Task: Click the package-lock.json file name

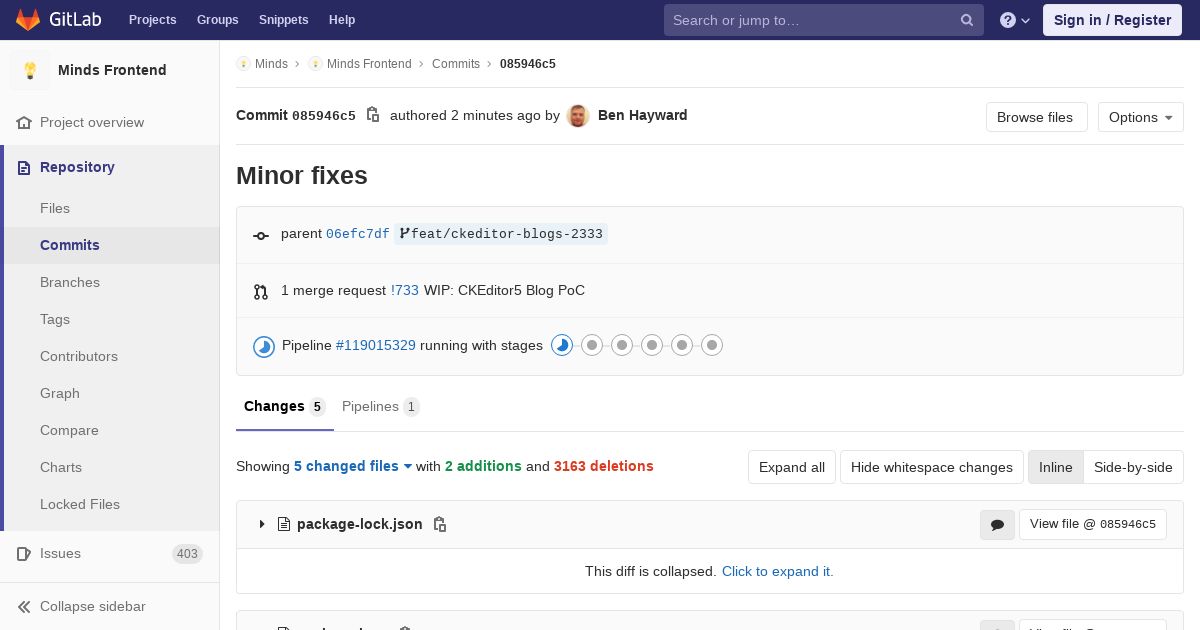Action: [360, 524]
